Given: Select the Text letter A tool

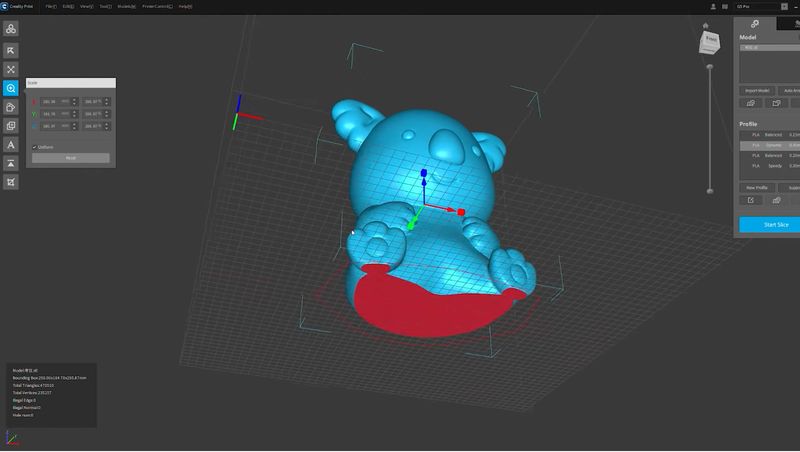Looking at the screenshot, I should click(x=11, y=145).
